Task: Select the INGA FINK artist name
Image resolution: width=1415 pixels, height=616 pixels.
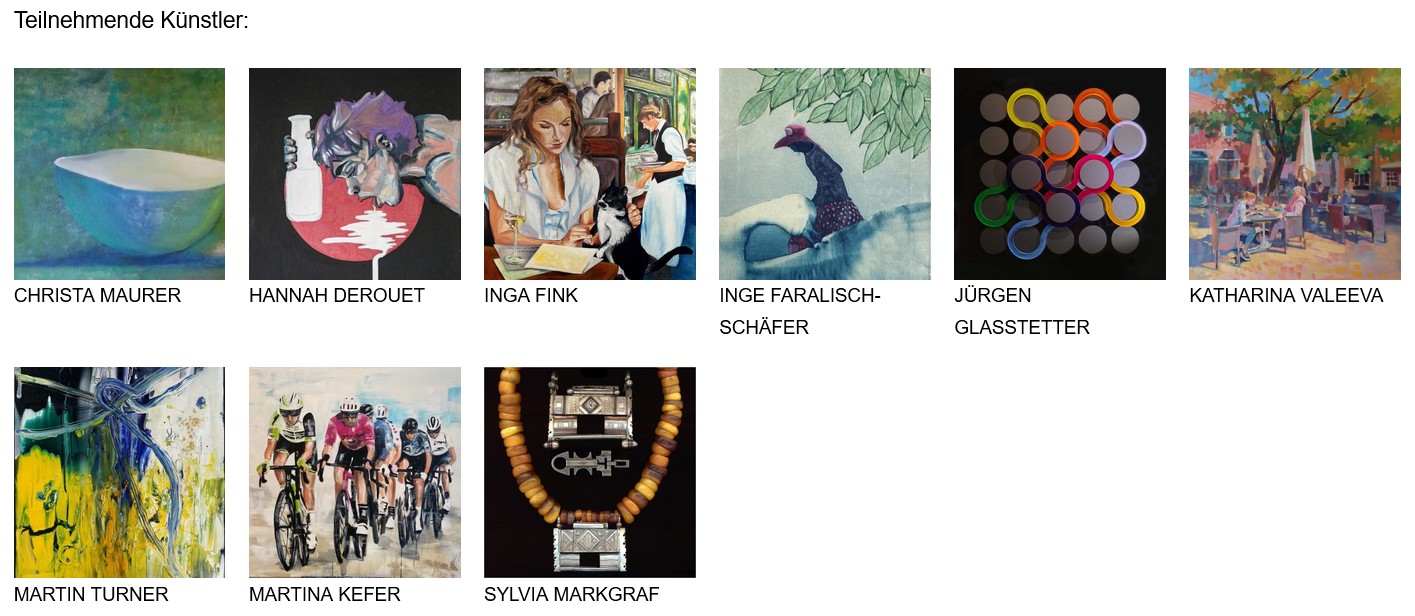Action: pyautogui.click(x=531, y=296)
